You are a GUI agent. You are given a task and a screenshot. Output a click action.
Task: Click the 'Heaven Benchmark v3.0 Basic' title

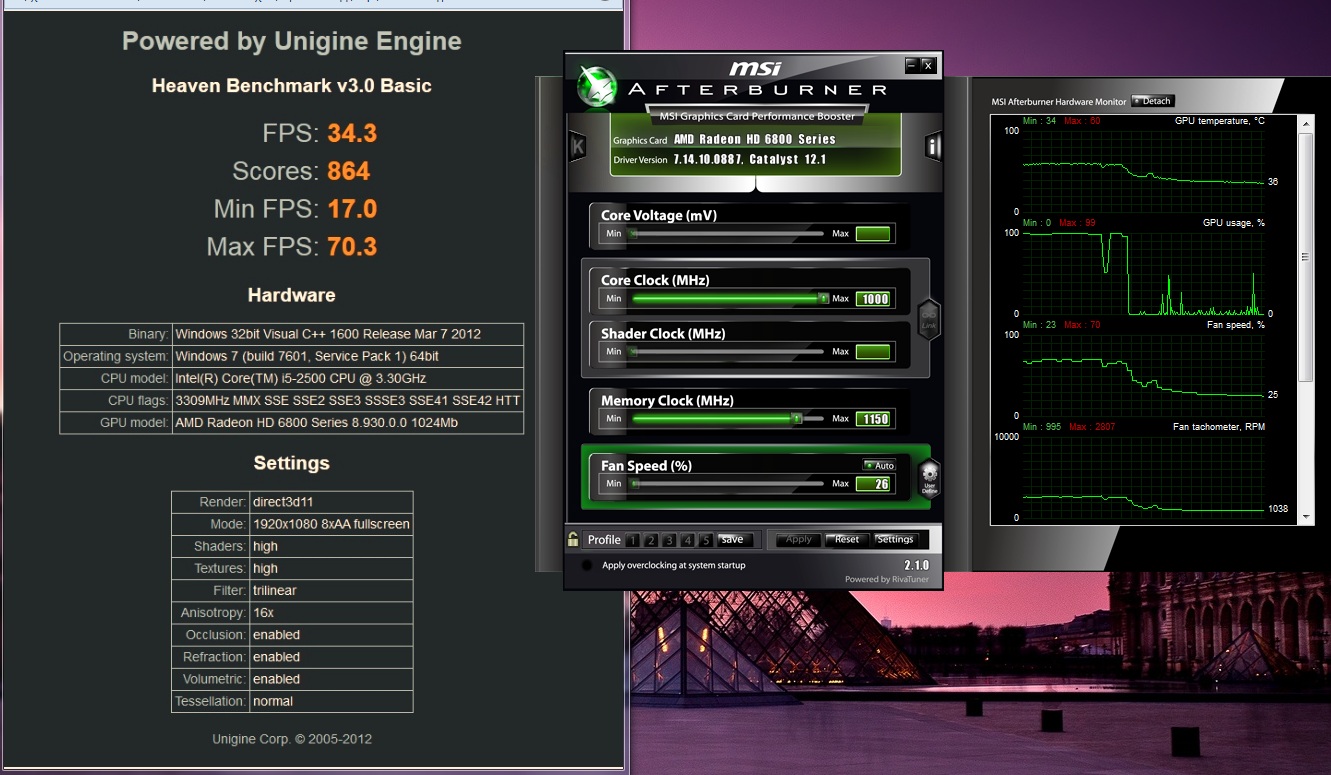(292, 86)
